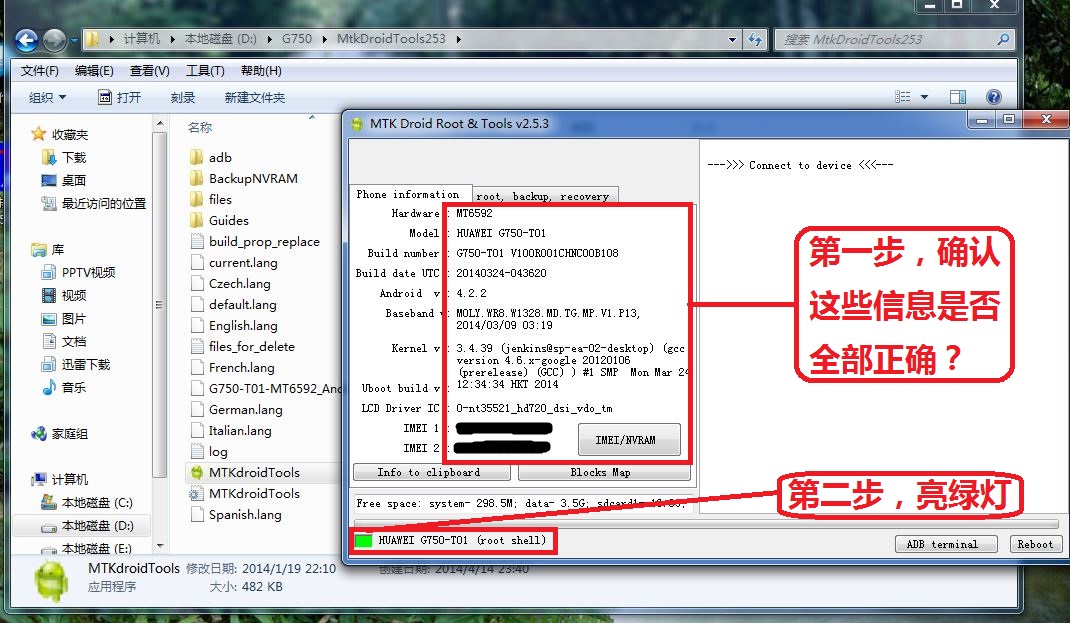Select the 文档 library

pyautogui.click(x=64, y=341)
